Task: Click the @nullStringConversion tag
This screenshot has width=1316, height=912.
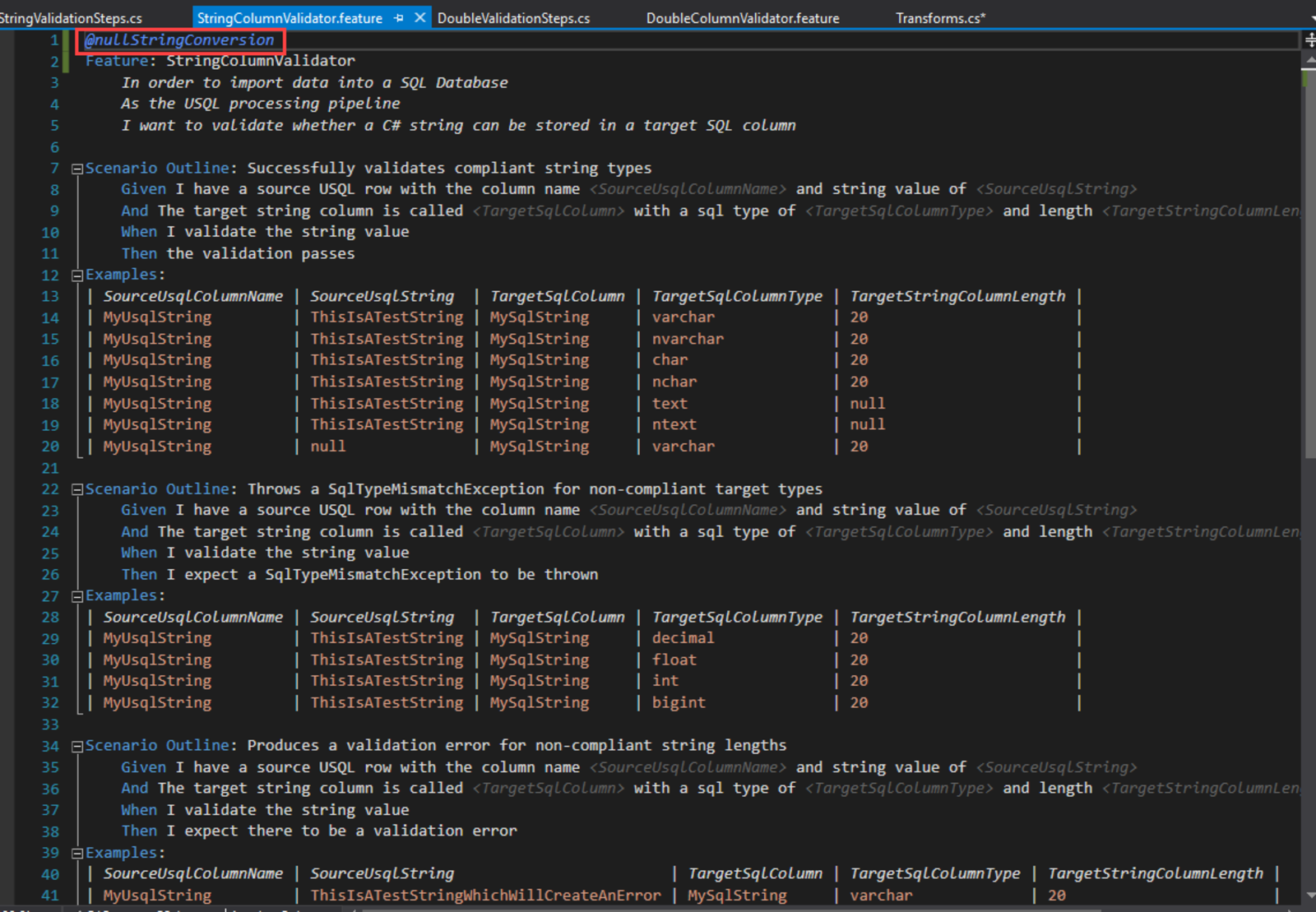Action: click(x=179, y=39)
